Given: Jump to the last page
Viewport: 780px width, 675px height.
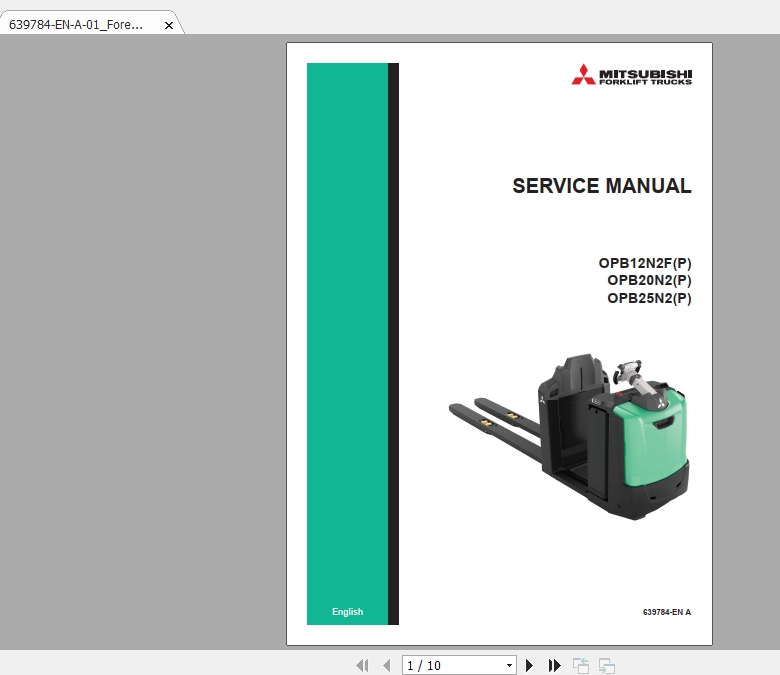Looking at the screenshot, I should (x=554, y=666).
